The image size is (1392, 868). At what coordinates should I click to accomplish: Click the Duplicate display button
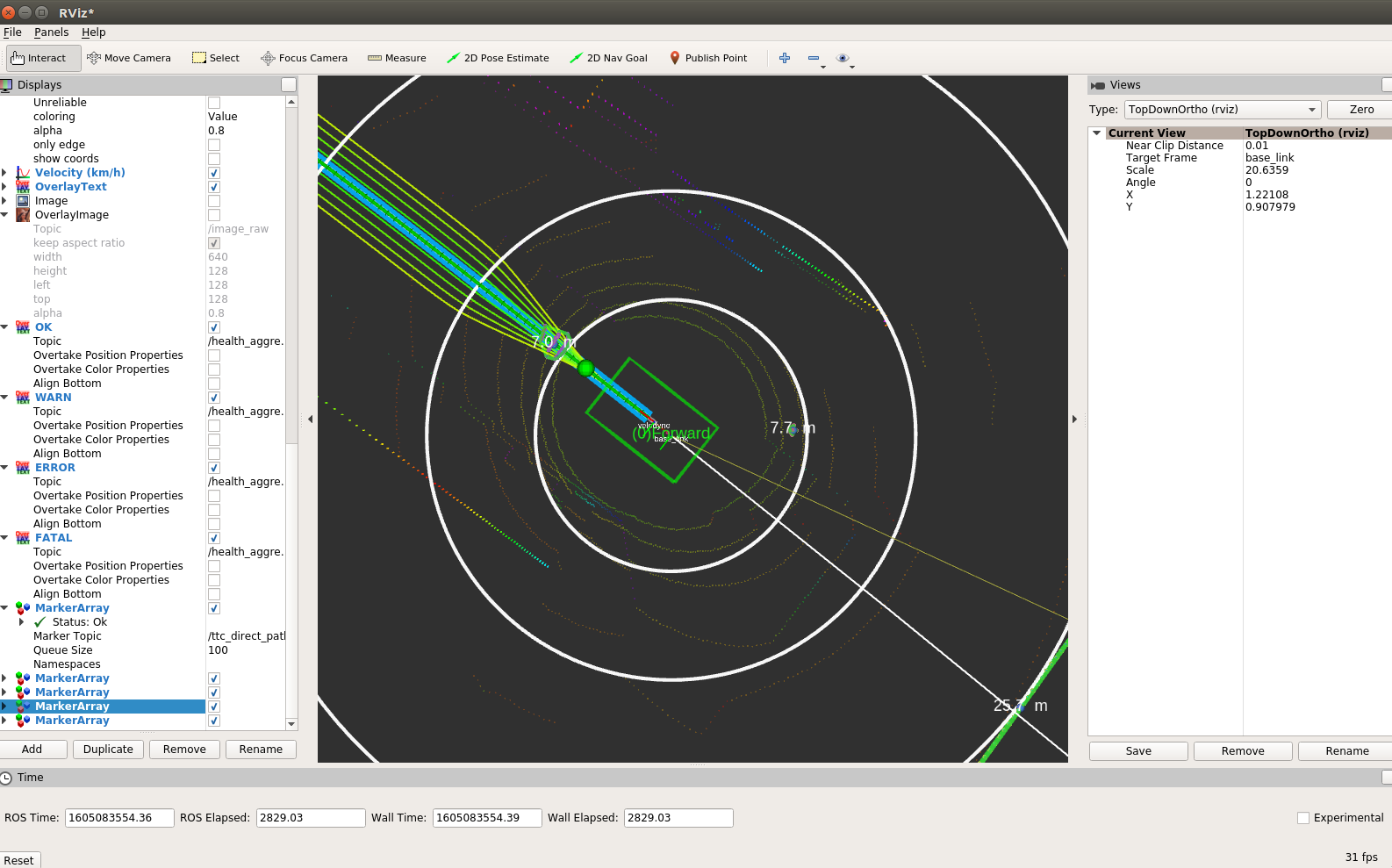(109, 750)
